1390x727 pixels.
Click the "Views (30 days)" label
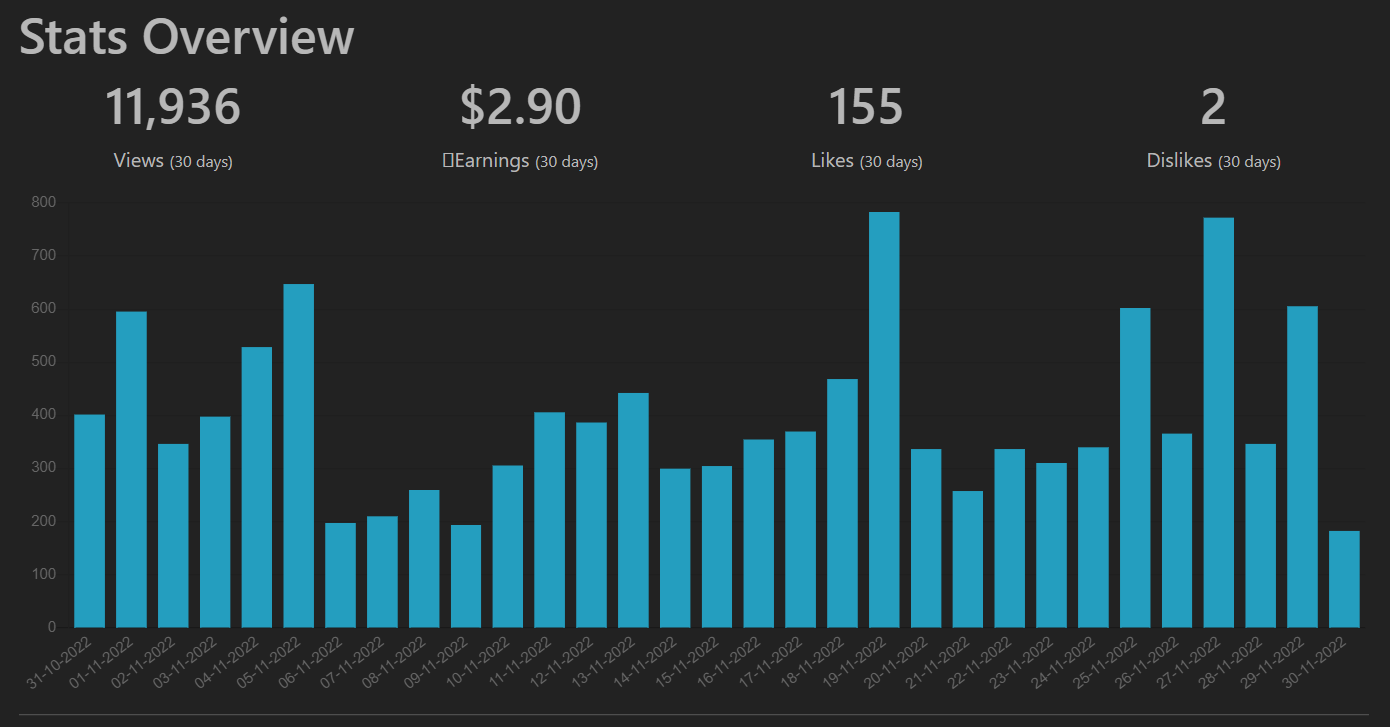pyautogui.click(x=173, y=161)
